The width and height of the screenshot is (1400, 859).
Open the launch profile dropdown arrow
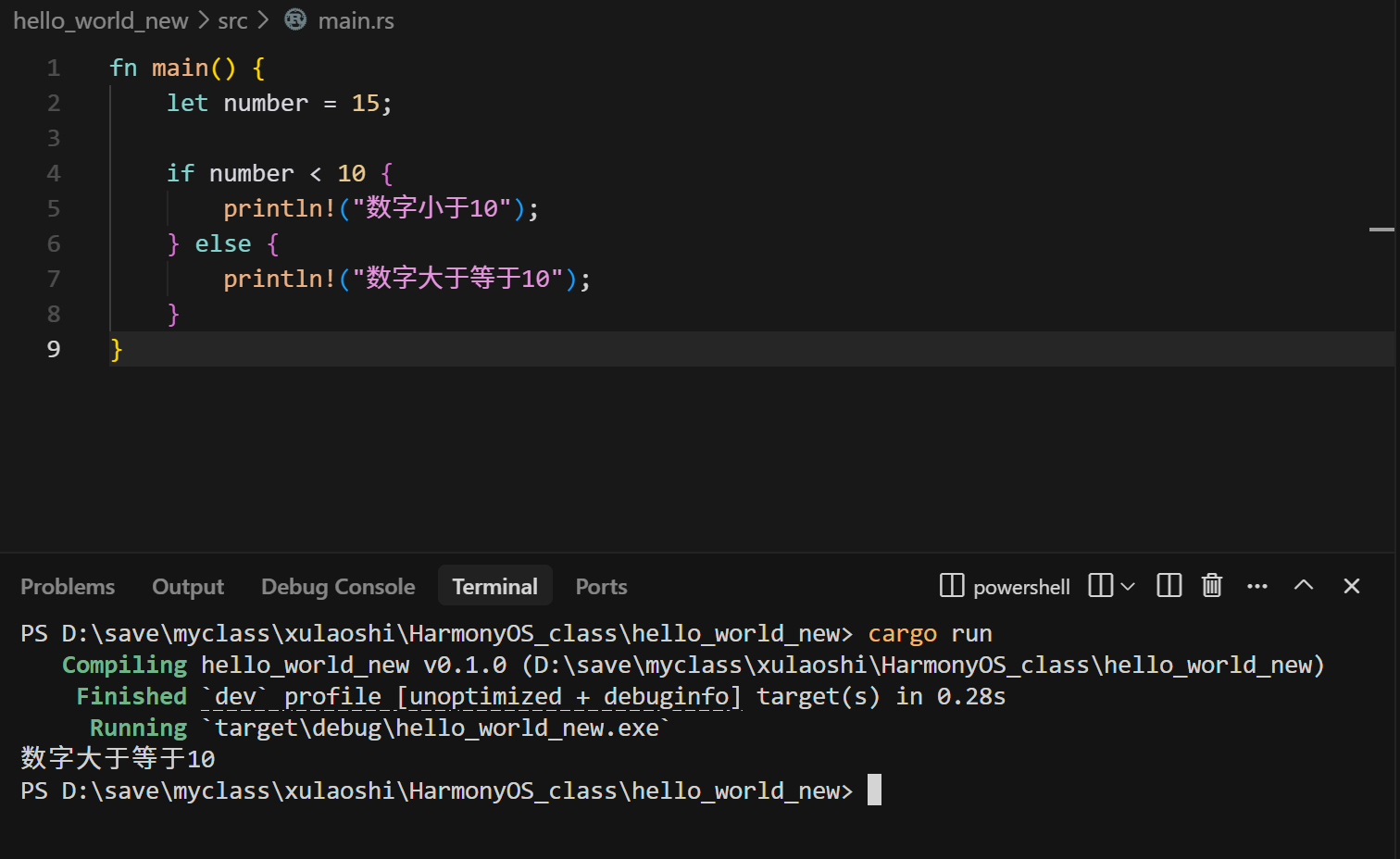(x=1128, y=586)
